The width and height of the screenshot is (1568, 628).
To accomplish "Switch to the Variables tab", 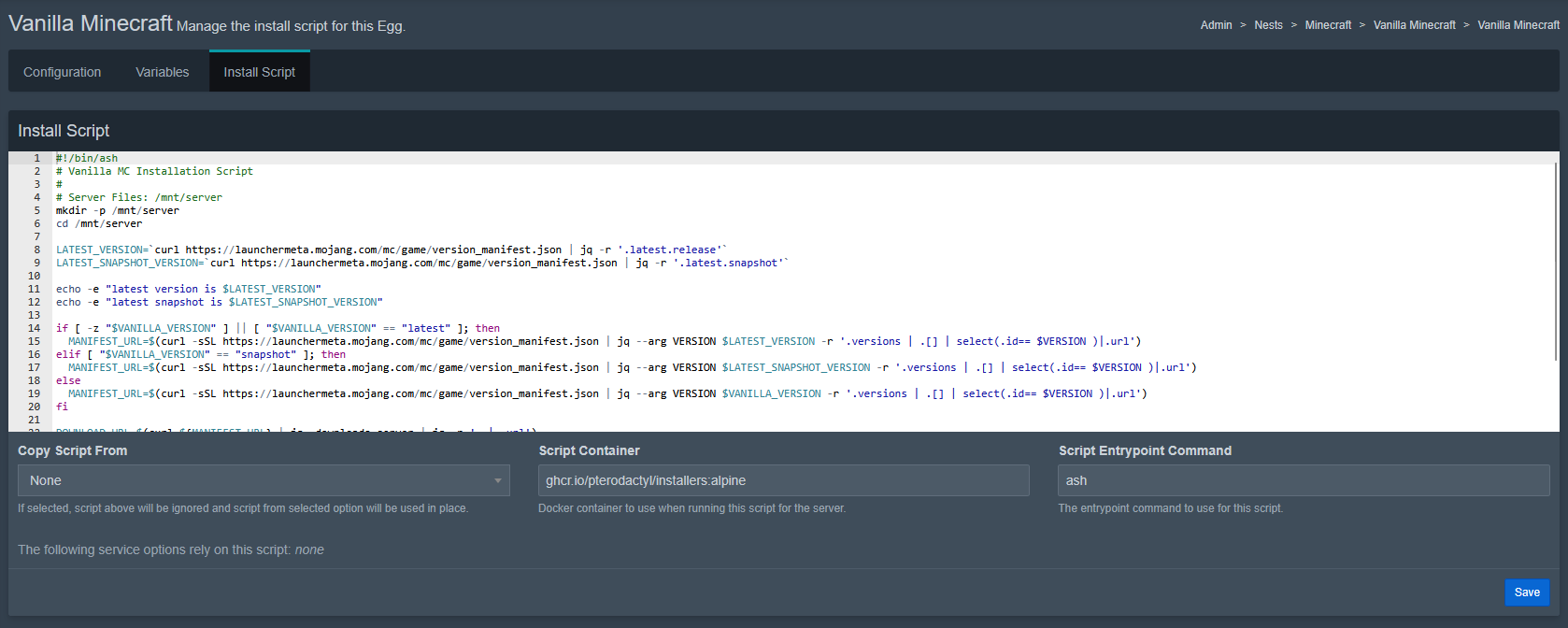I will 162,72.
